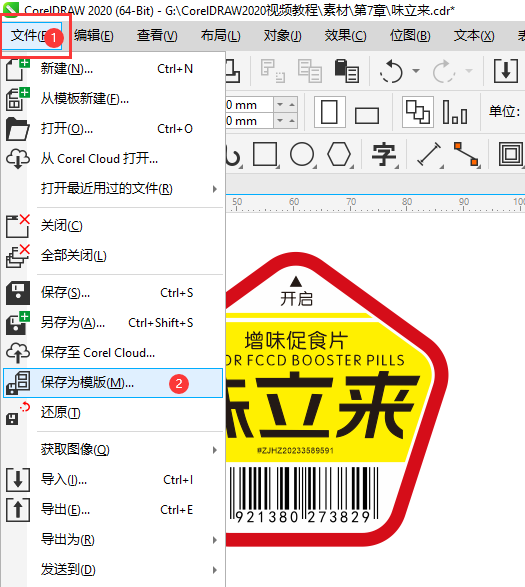Image resolution: width=525 pixels, height=587 pixels.
Task: Select the Text tool 字
Action: click(x=384, y=154)
